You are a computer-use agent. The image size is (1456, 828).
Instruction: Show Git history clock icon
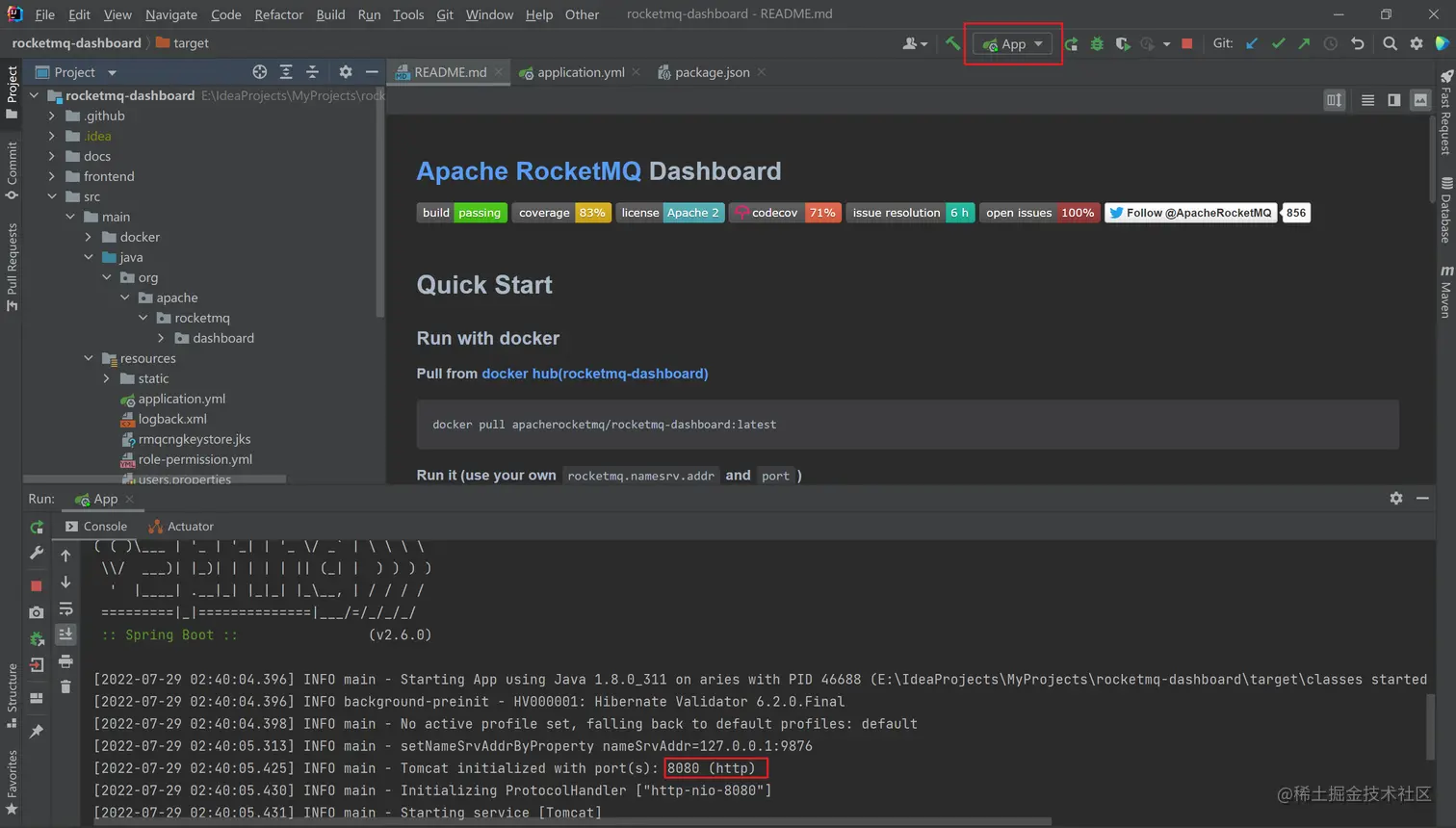(x=1331, y=43)
